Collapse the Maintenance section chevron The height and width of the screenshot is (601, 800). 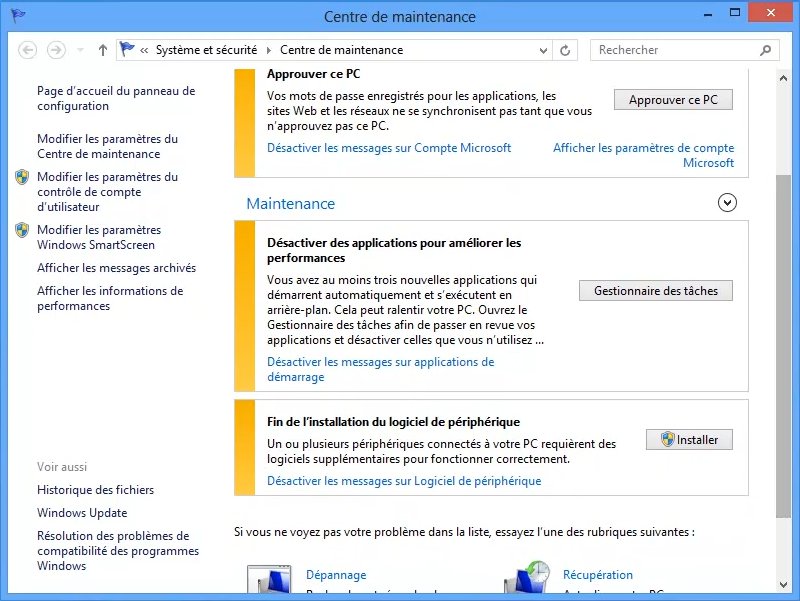click(x=727, y=203)
